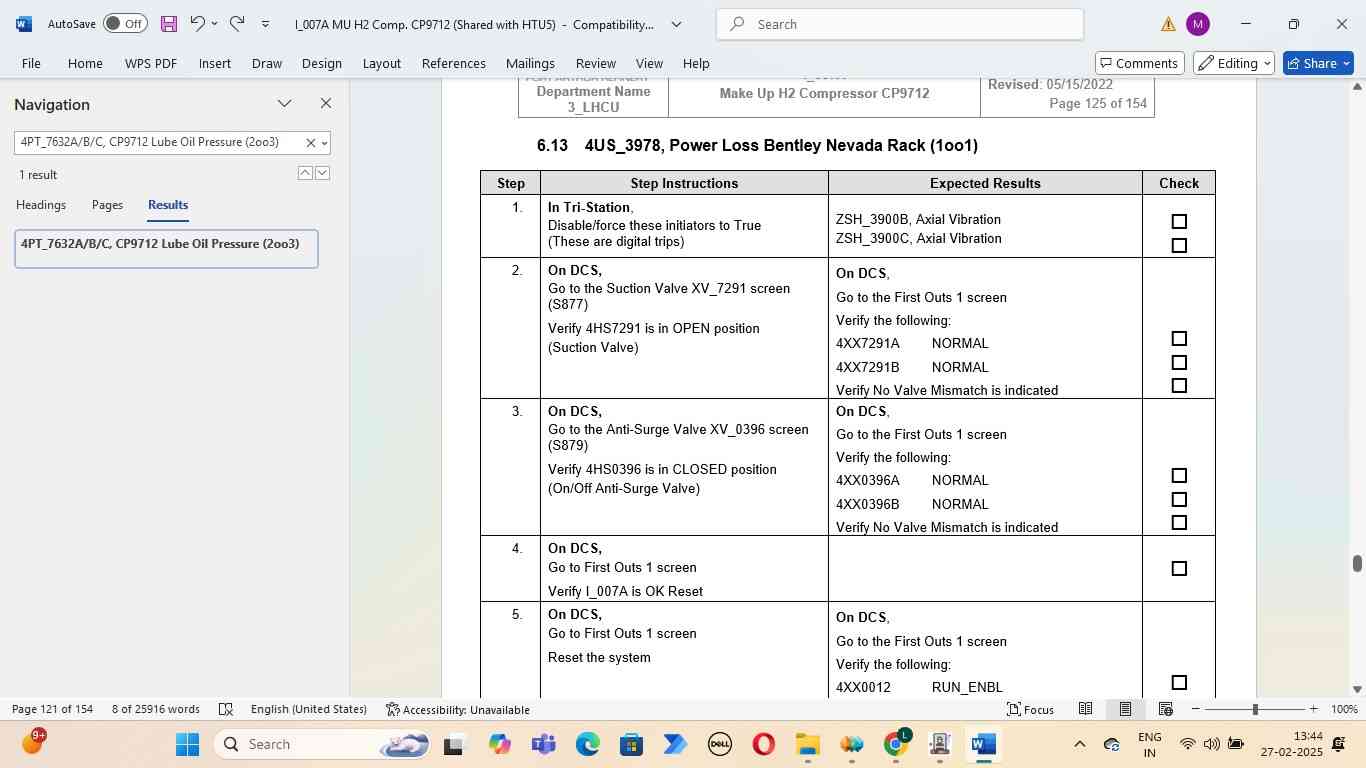Switch to Web Layout view icon
Screen dimensions: 1366x768
(1165, 709)
